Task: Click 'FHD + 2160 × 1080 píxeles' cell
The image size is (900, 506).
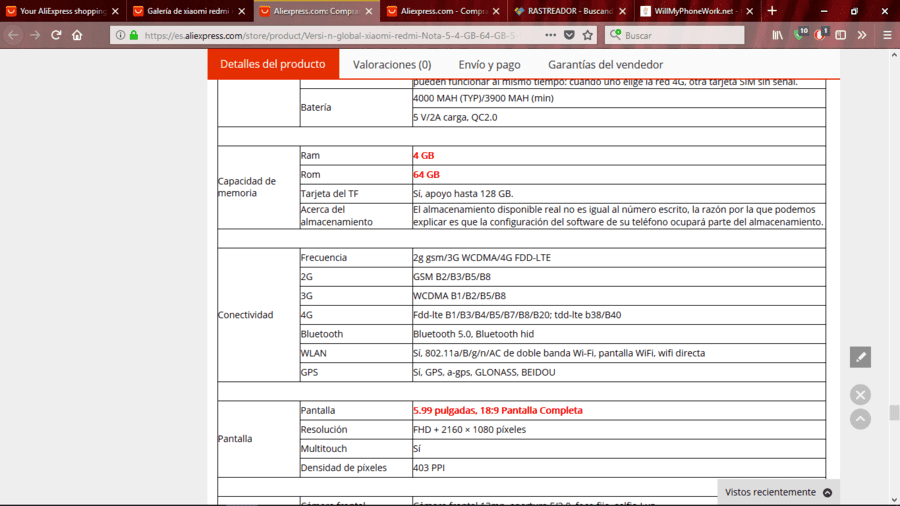Action: (x=619, y=429)
